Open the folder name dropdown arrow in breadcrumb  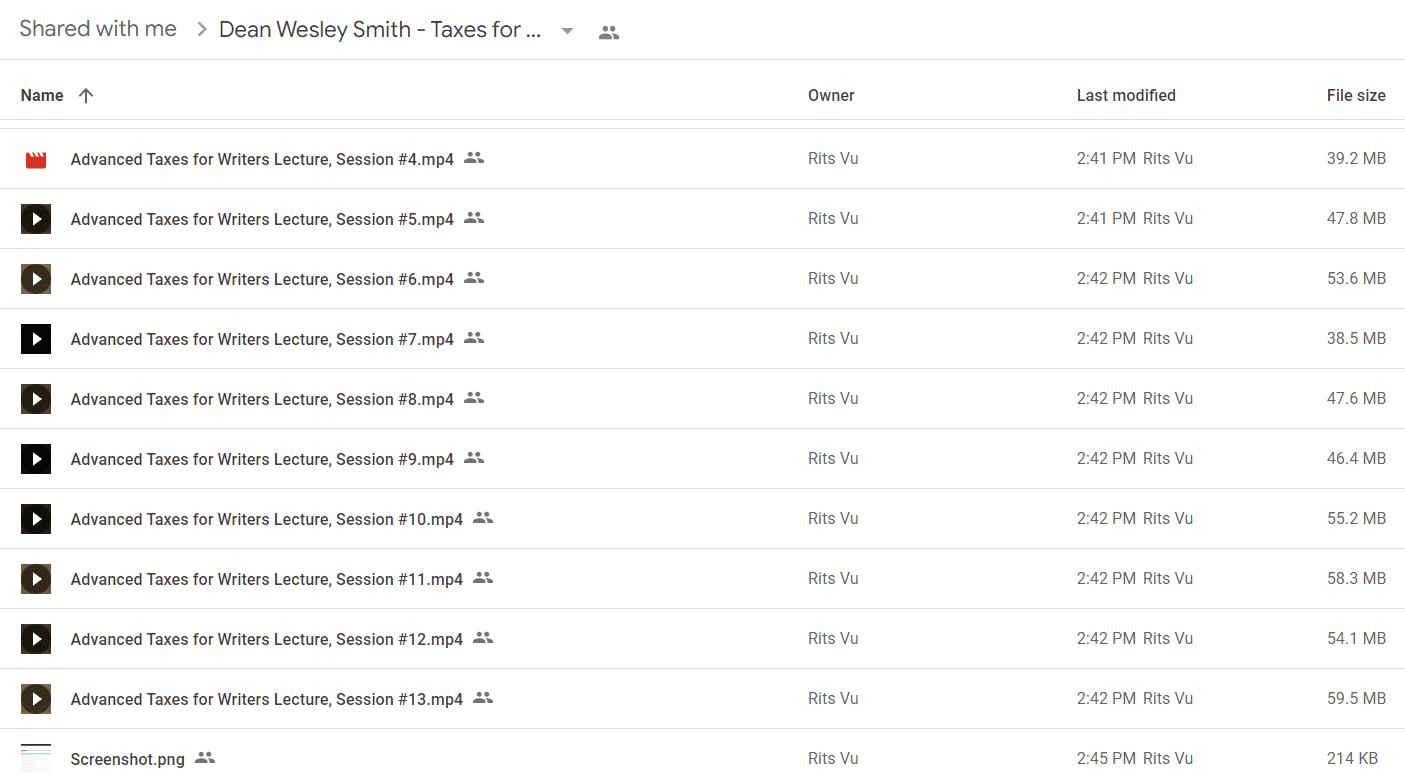pyautogui.click(x=567, y=31)
